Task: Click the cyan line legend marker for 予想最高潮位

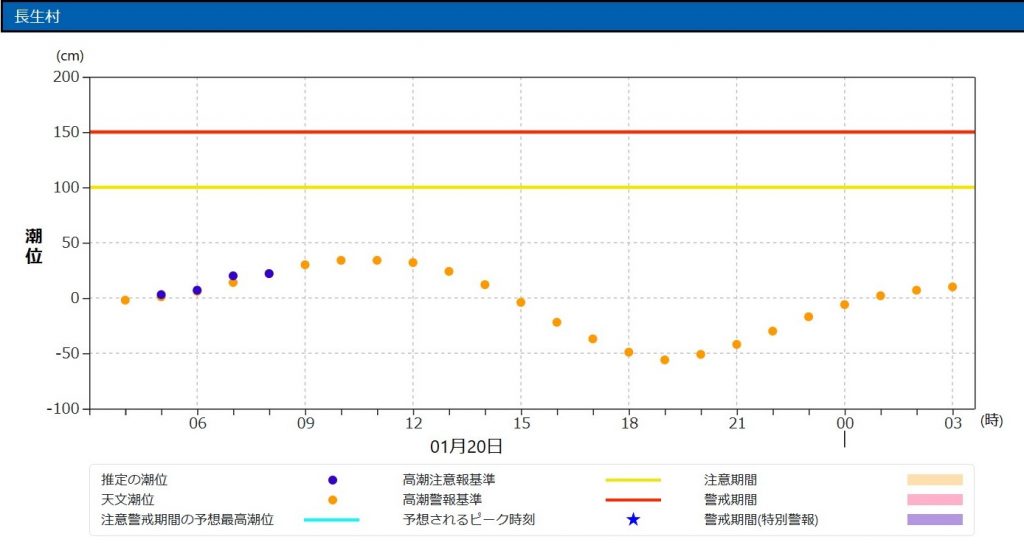Action: click(332, 520)
